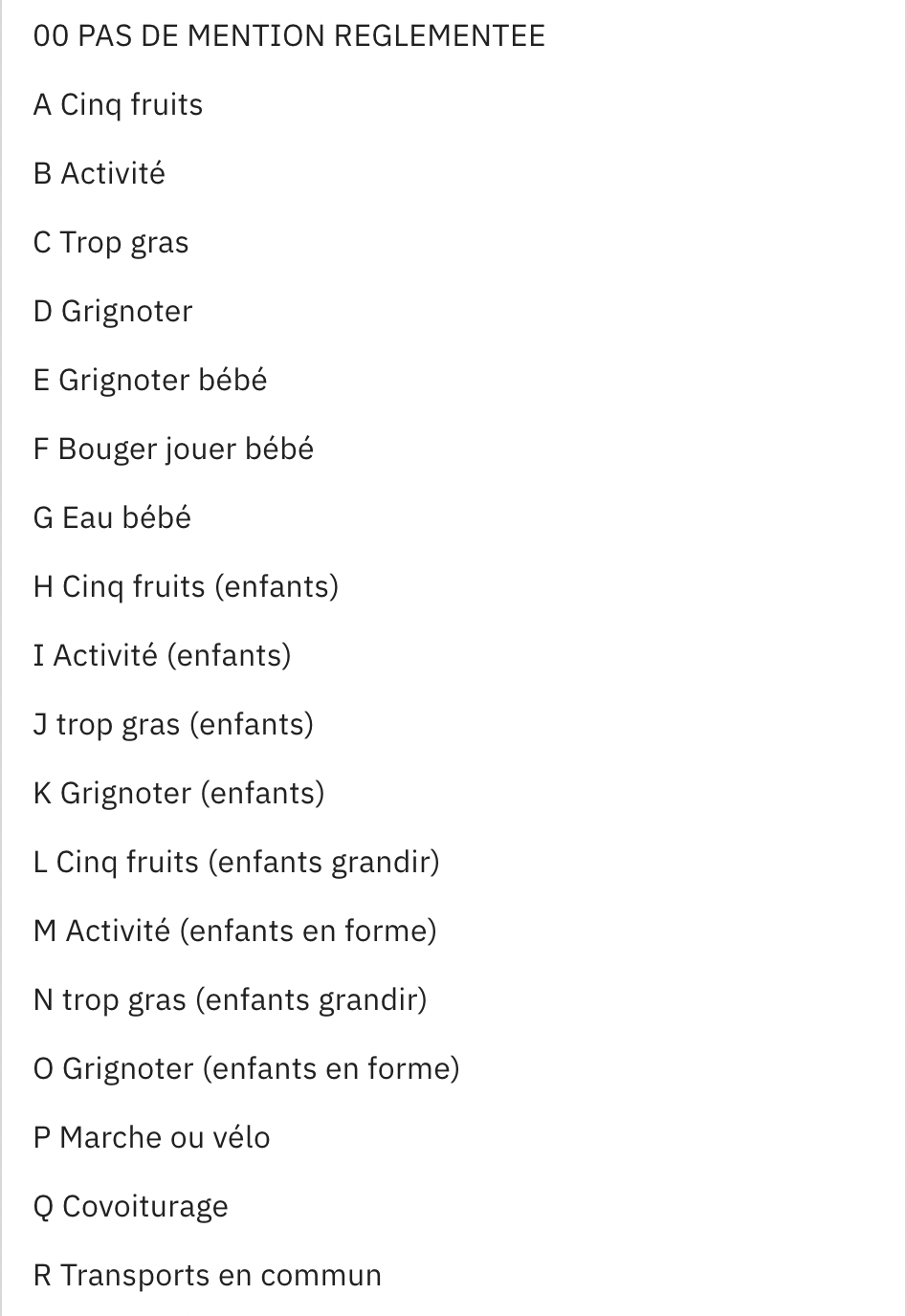907x1316 pixels.
Task: Click 'O Grignoter (enfants en forme)'
Action: click(x=246, y=1069)
